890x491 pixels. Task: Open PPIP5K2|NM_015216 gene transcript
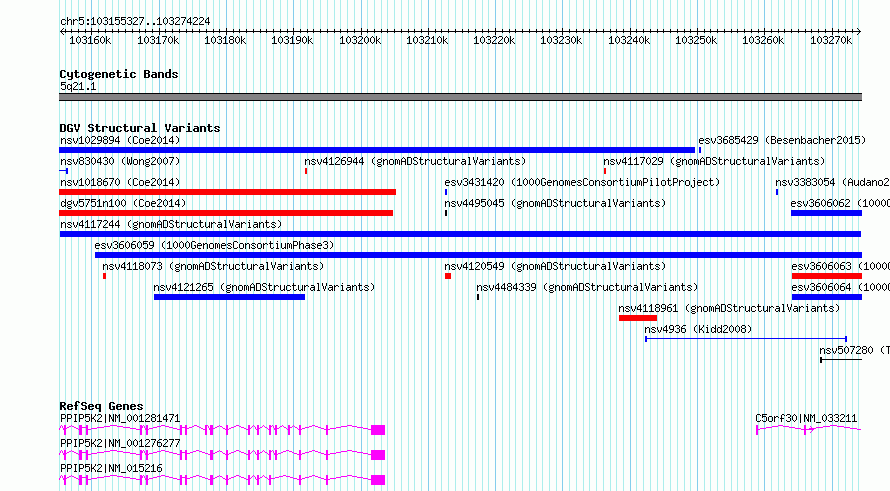point(111,468)
